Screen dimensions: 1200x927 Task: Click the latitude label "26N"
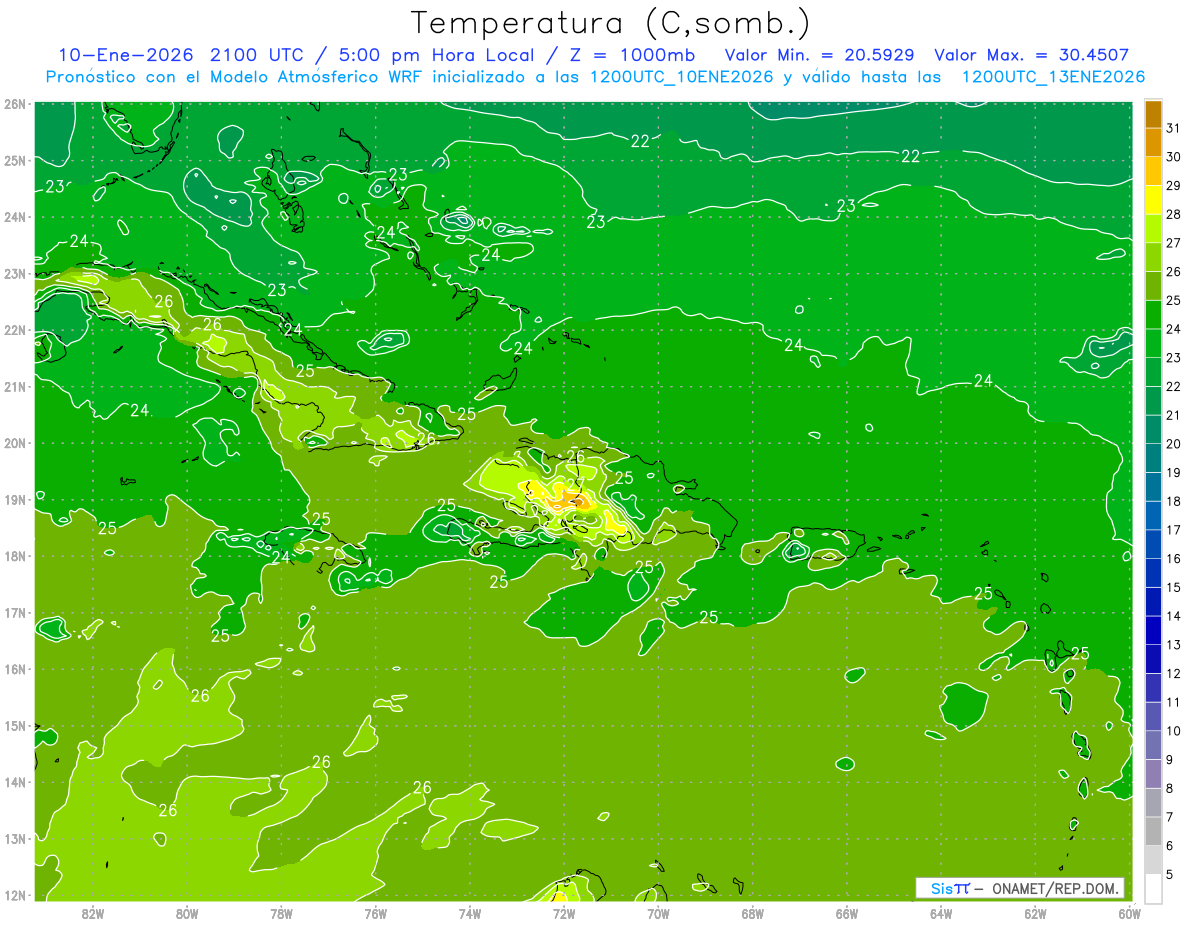pyautogui.click(x=15, y=104)
